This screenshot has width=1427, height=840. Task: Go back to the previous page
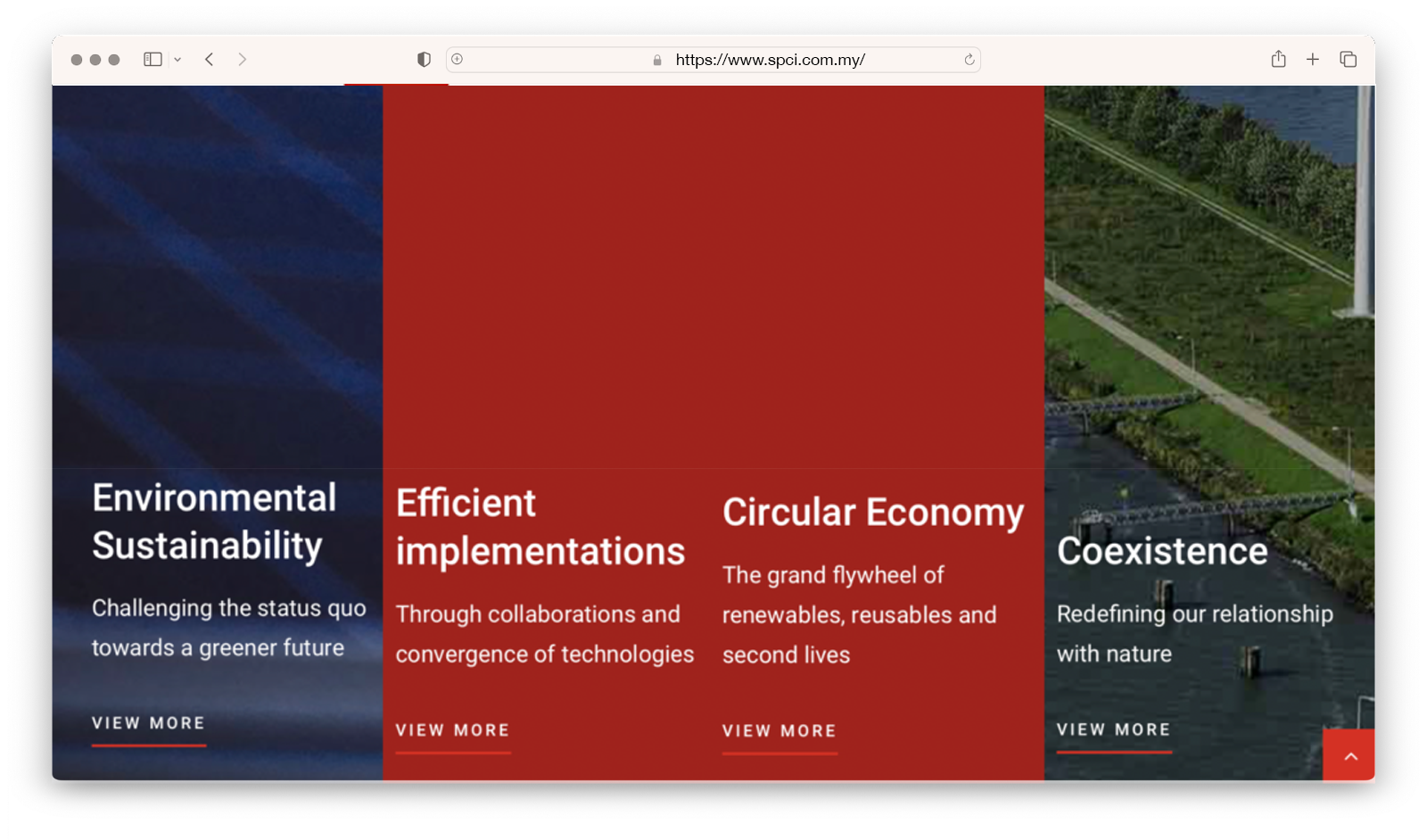click(x=210, y=60)
